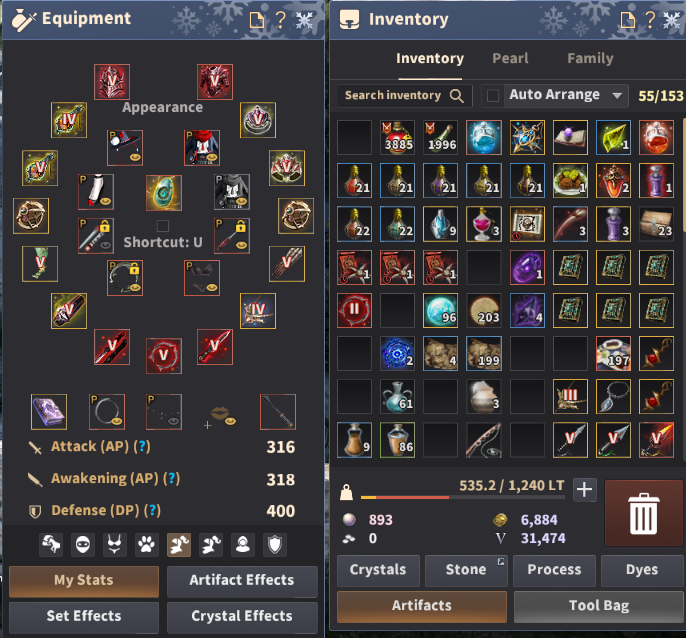Click the Tool Bag button
Screen dimensions: 686x638
[598, 606]
